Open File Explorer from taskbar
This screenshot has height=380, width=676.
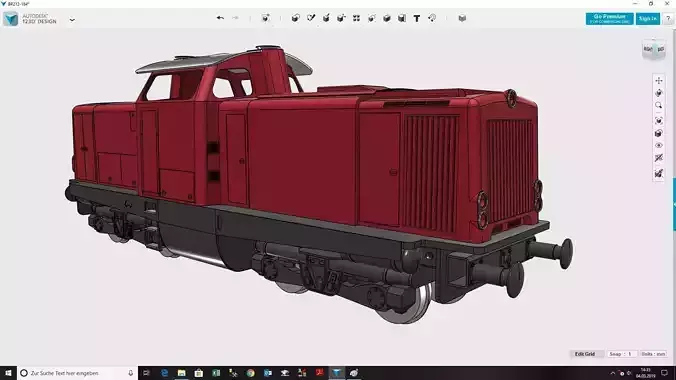point(182,373)
